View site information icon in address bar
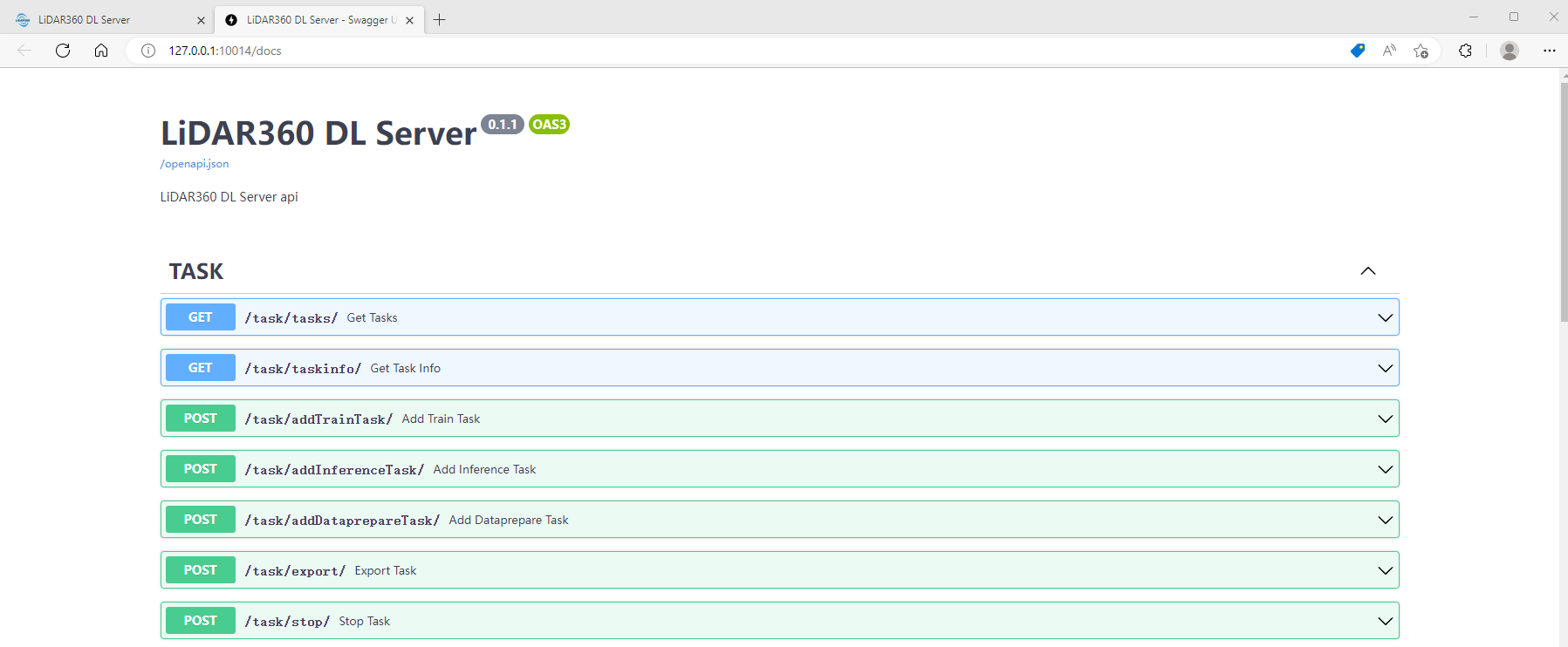The height and width of the screenshot is (647, 1568). 148,51
